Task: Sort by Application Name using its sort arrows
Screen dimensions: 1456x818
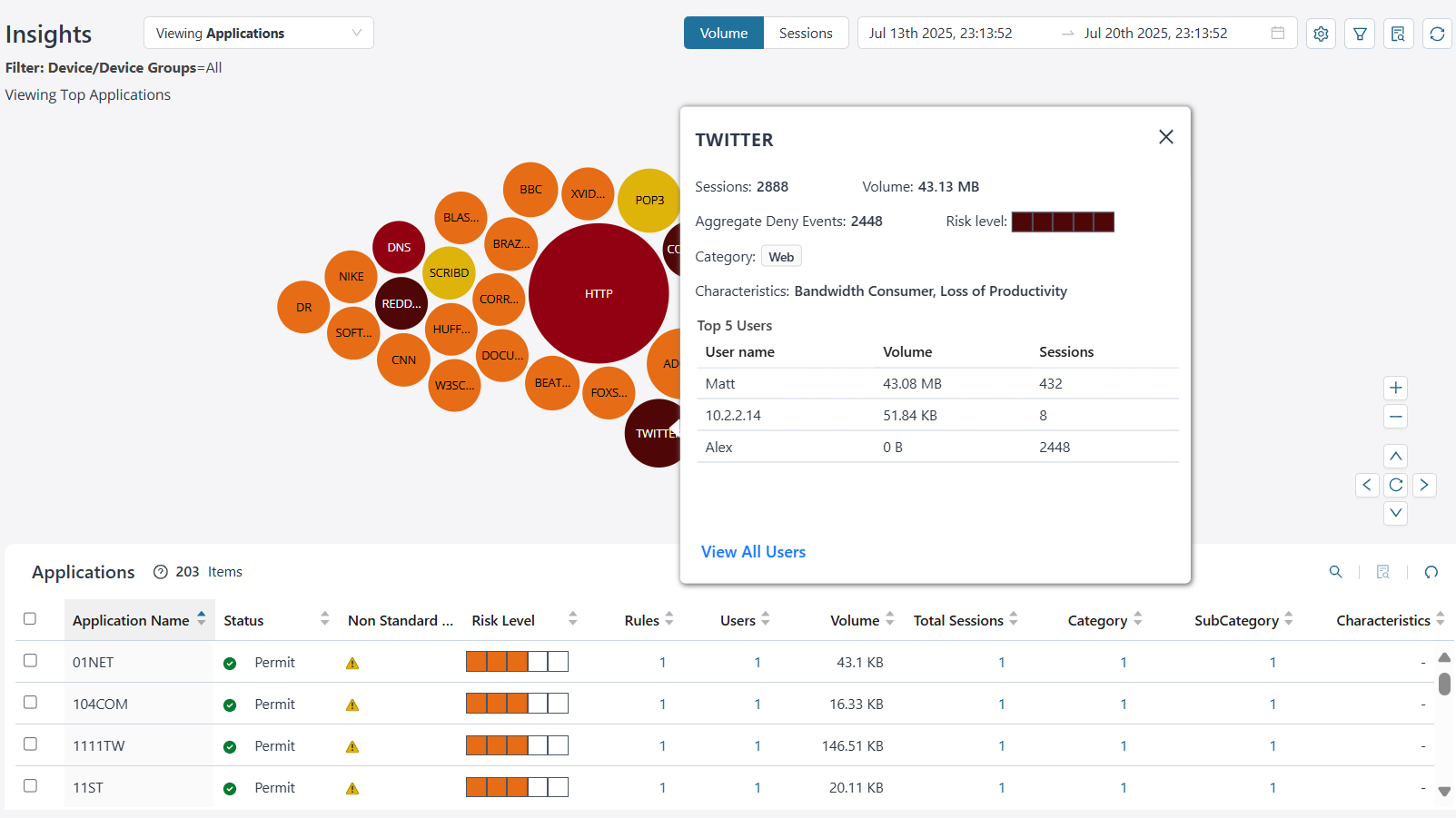Action: pos(201,619)
